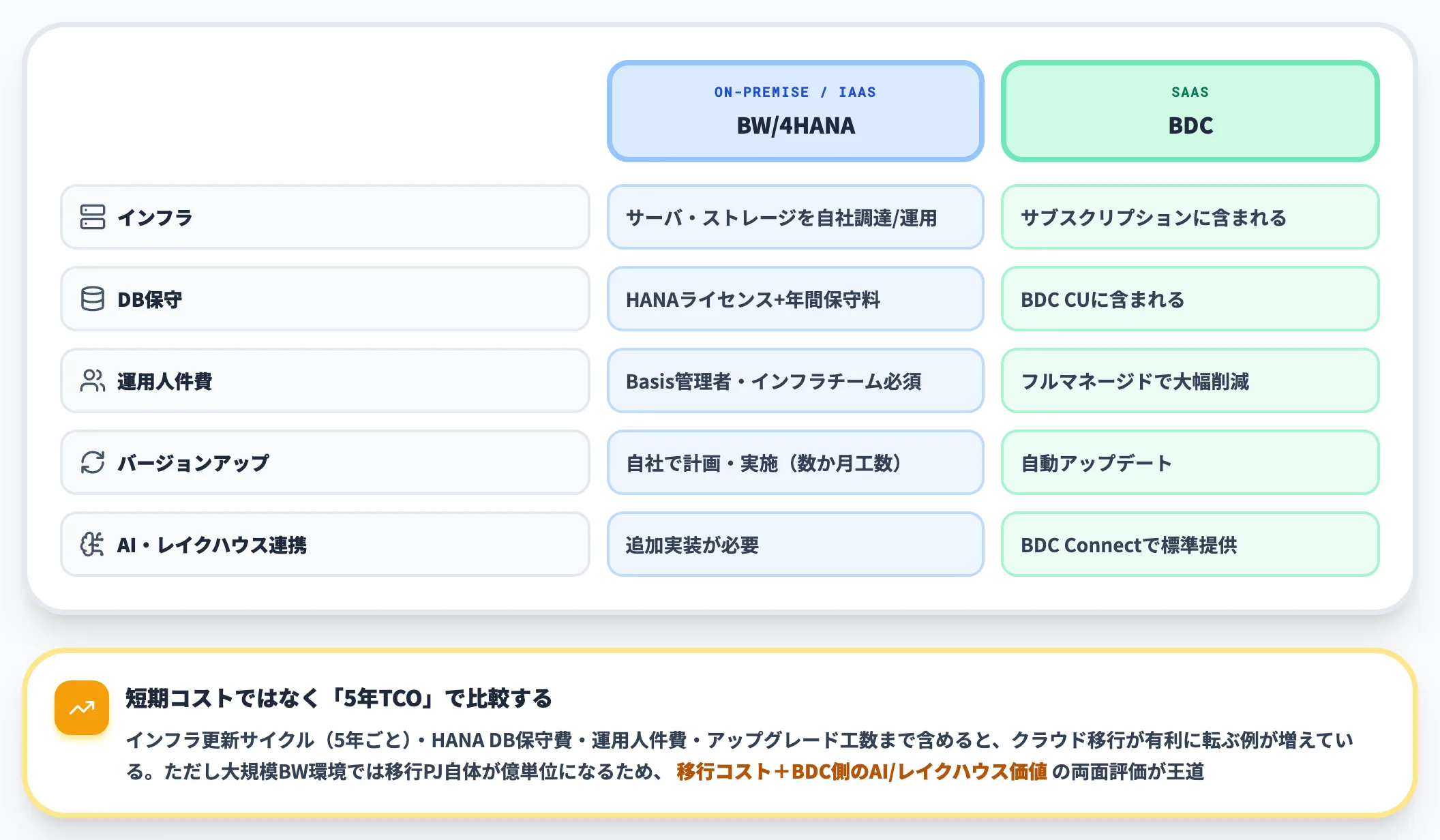
Task: Click the refresh icon beside バージョンアップ
Action: [x=93, y=462]
